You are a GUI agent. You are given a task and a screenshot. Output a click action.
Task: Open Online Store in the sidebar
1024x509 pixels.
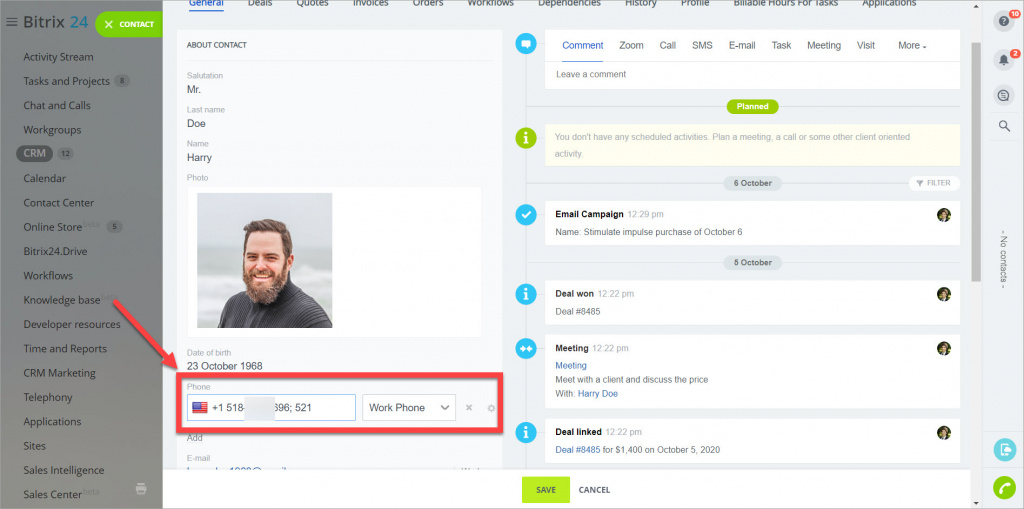point(53,227)
